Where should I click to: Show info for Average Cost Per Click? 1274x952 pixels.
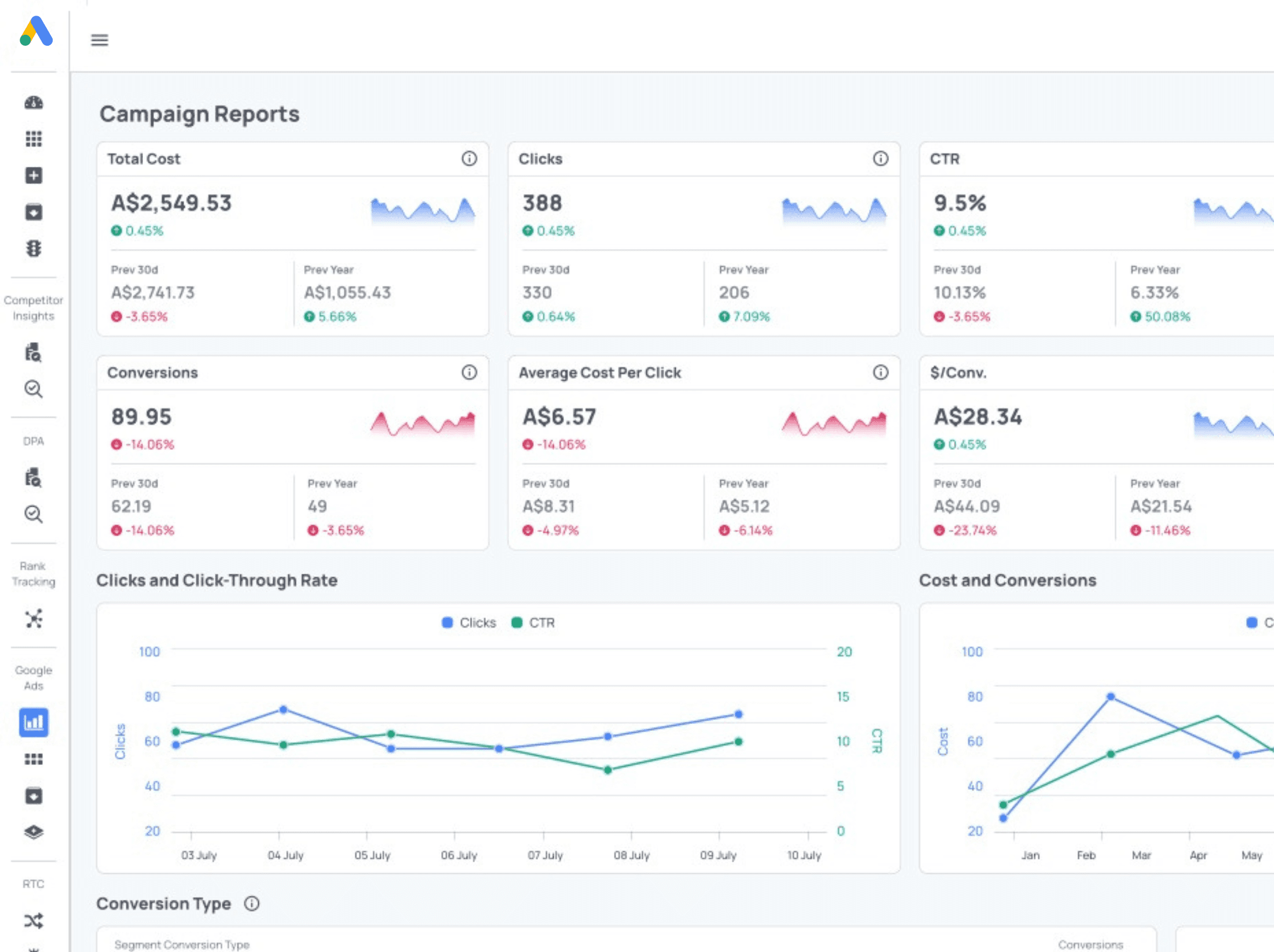880,372
